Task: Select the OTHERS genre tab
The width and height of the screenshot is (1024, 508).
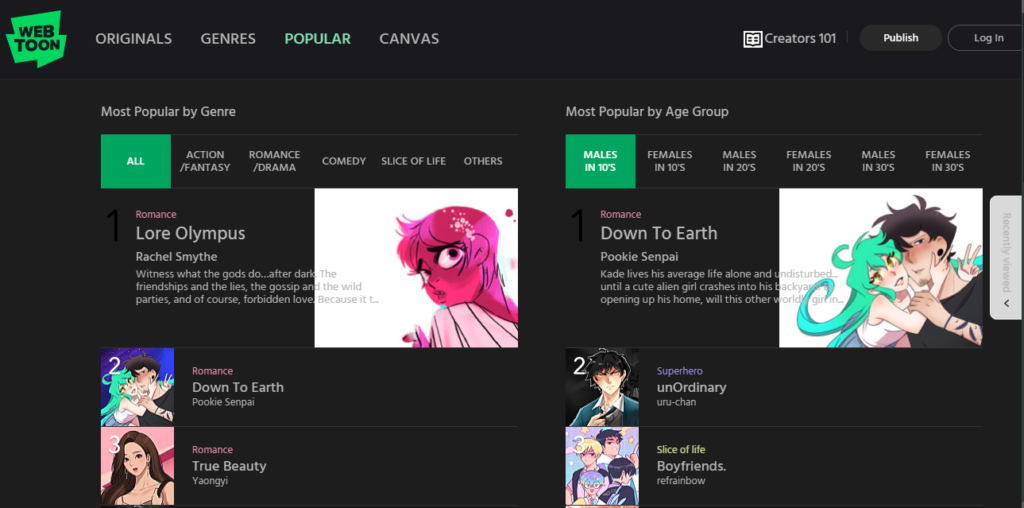Action: click(483, 161)
